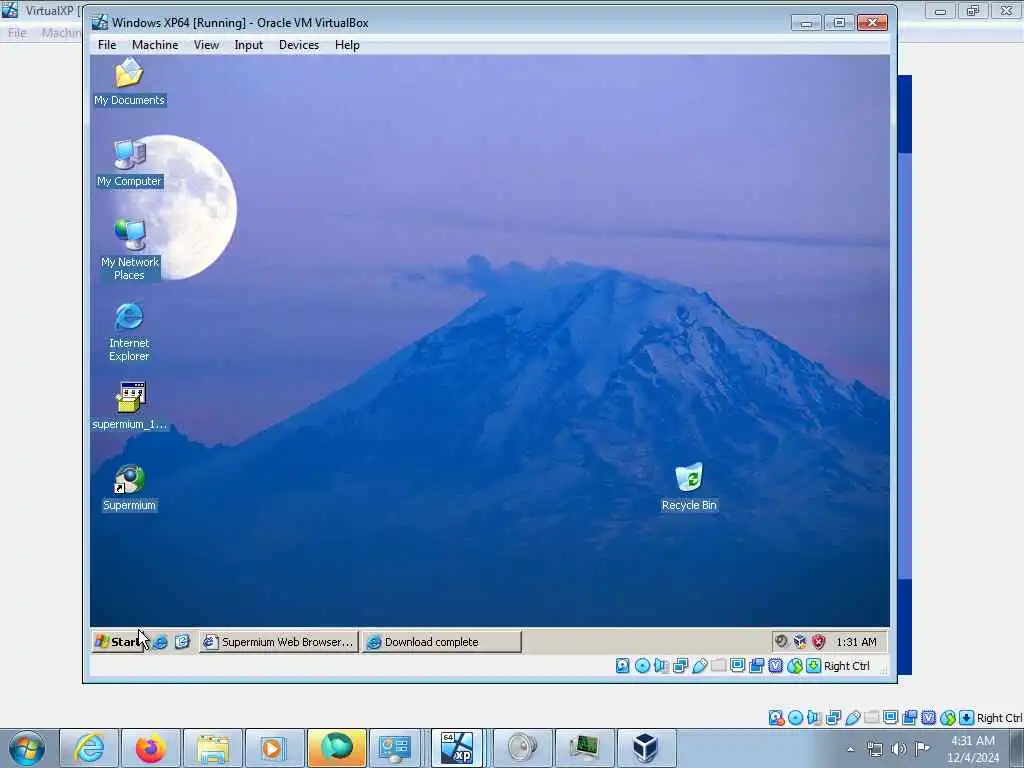
Task: Open the My Documents desktop icon
Action: [x=129, y=82]
